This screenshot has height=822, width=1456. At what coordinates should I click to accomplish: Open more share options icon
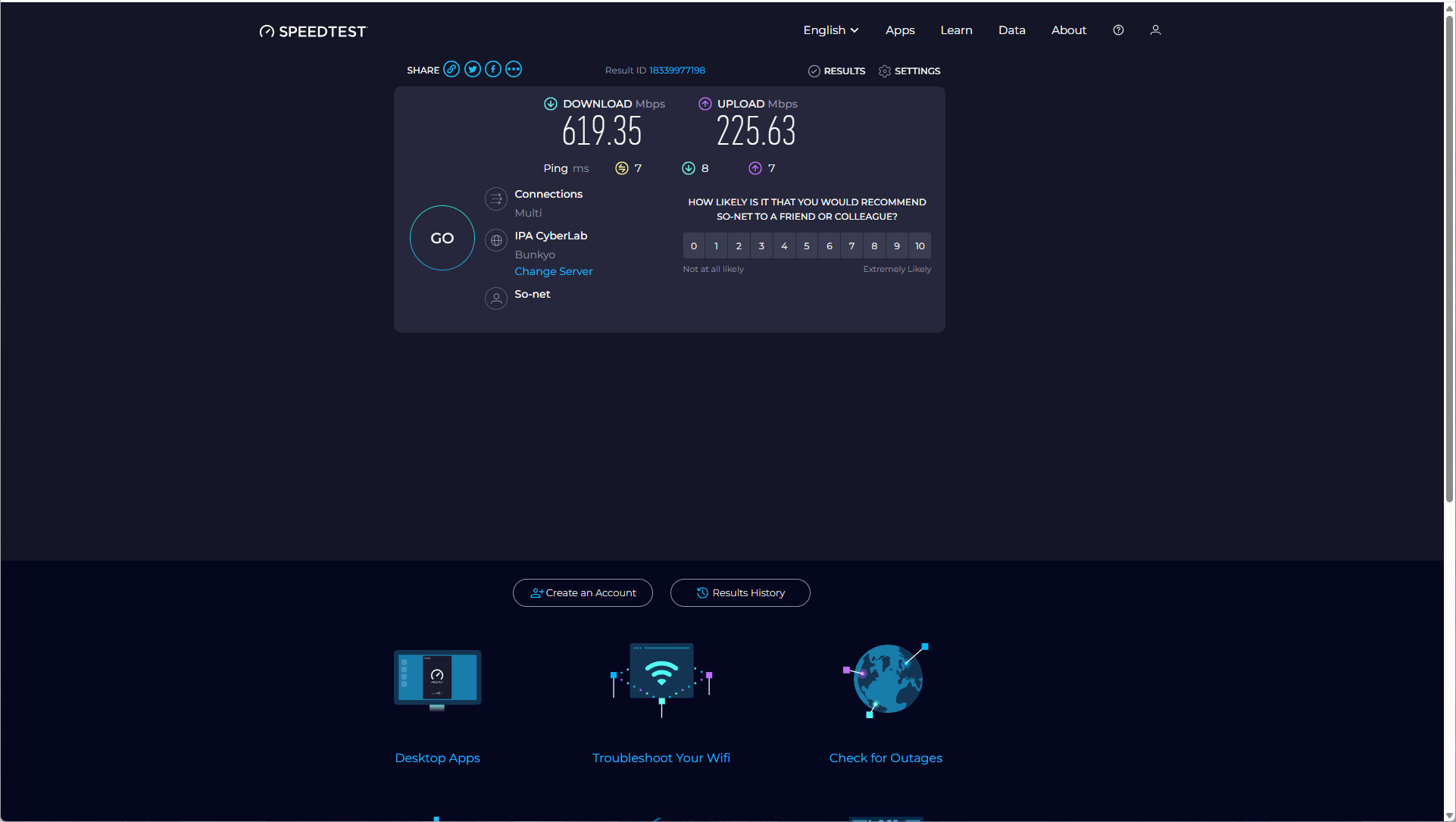[514, 70]
